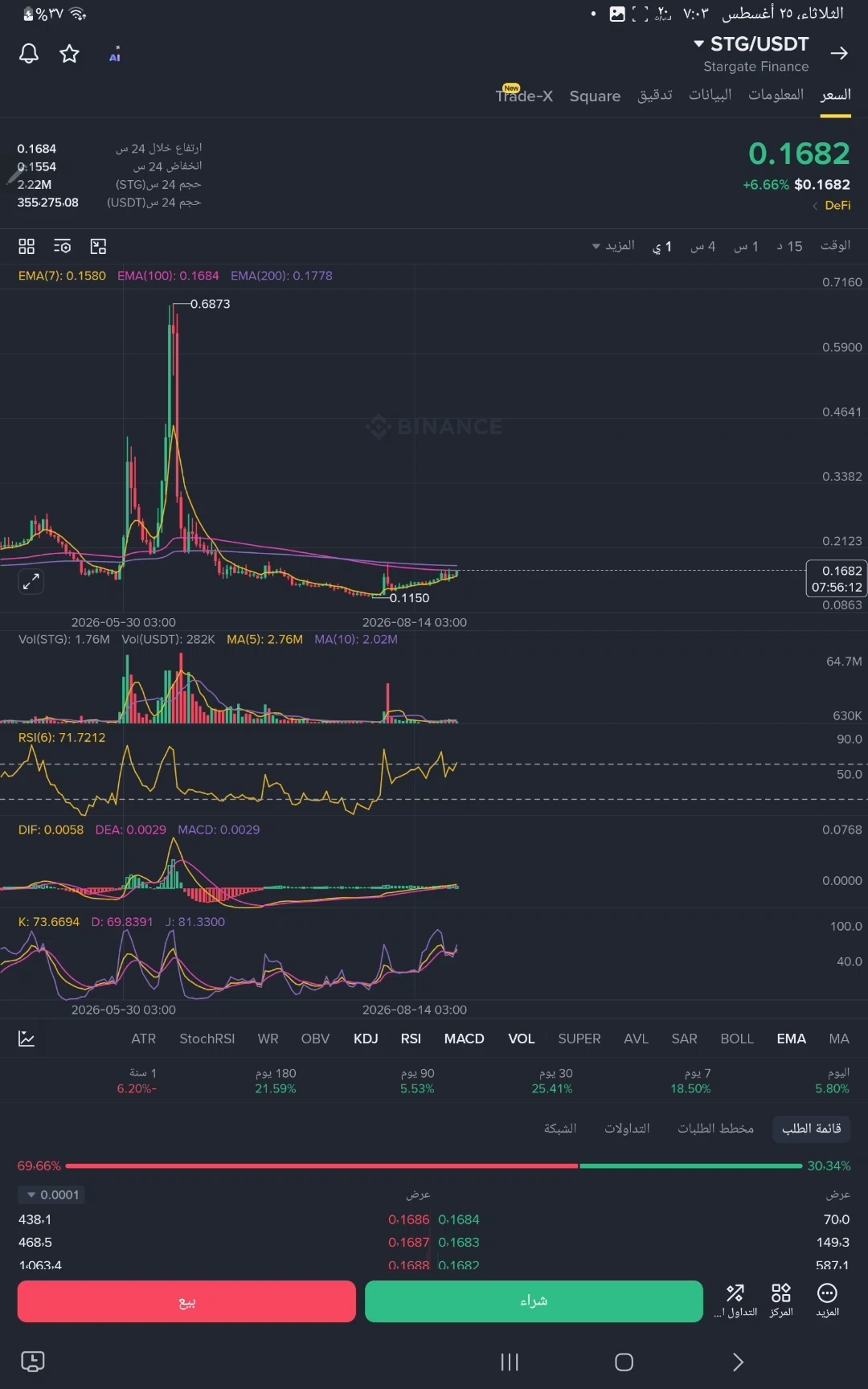Select the التداولات trades tab
Viewport: 868px width, 1389px height.
click(627, 1129)
